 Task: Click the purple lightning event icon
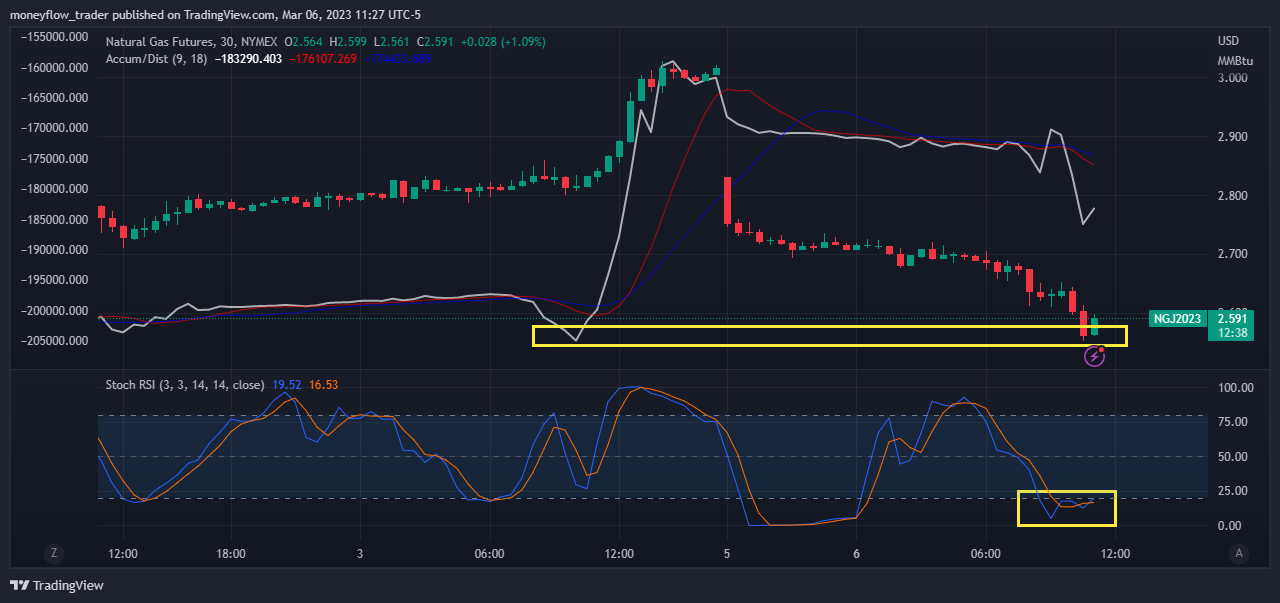click(1094, 355)
